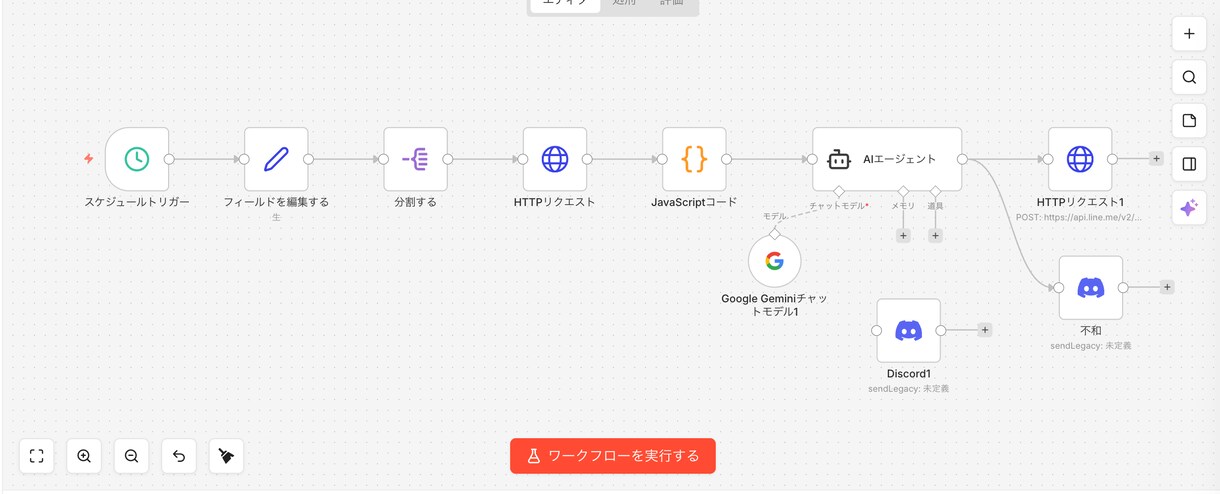Click the Discord1 input connector circle
The image size is (1220, 494).
877,330
